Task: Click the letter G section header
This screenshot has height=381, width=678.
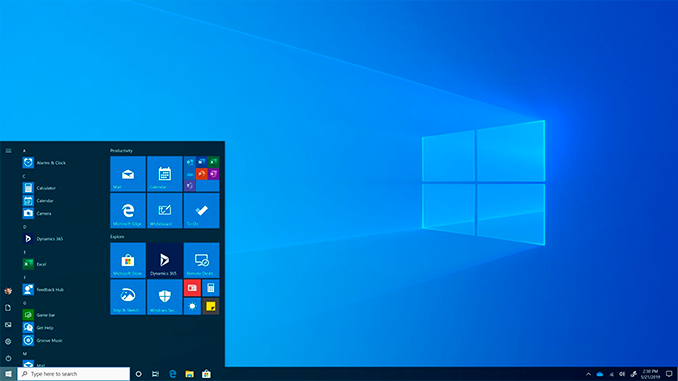Action: click(24, 303)
